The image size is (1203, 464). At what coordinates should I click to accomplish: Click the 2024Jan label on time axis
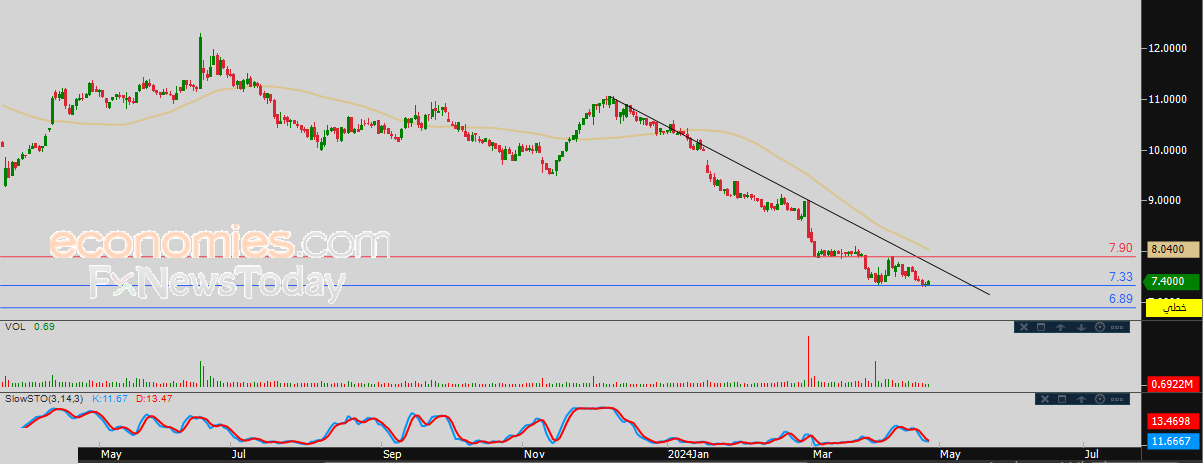pyautogui.click(x=689, y=455)
